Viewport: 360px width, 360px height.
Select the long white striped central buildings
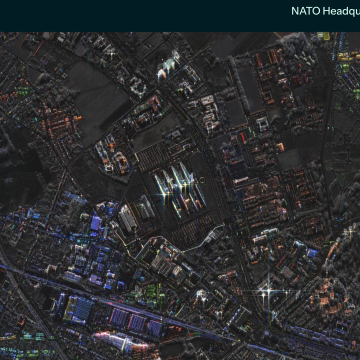click(179, 190)
